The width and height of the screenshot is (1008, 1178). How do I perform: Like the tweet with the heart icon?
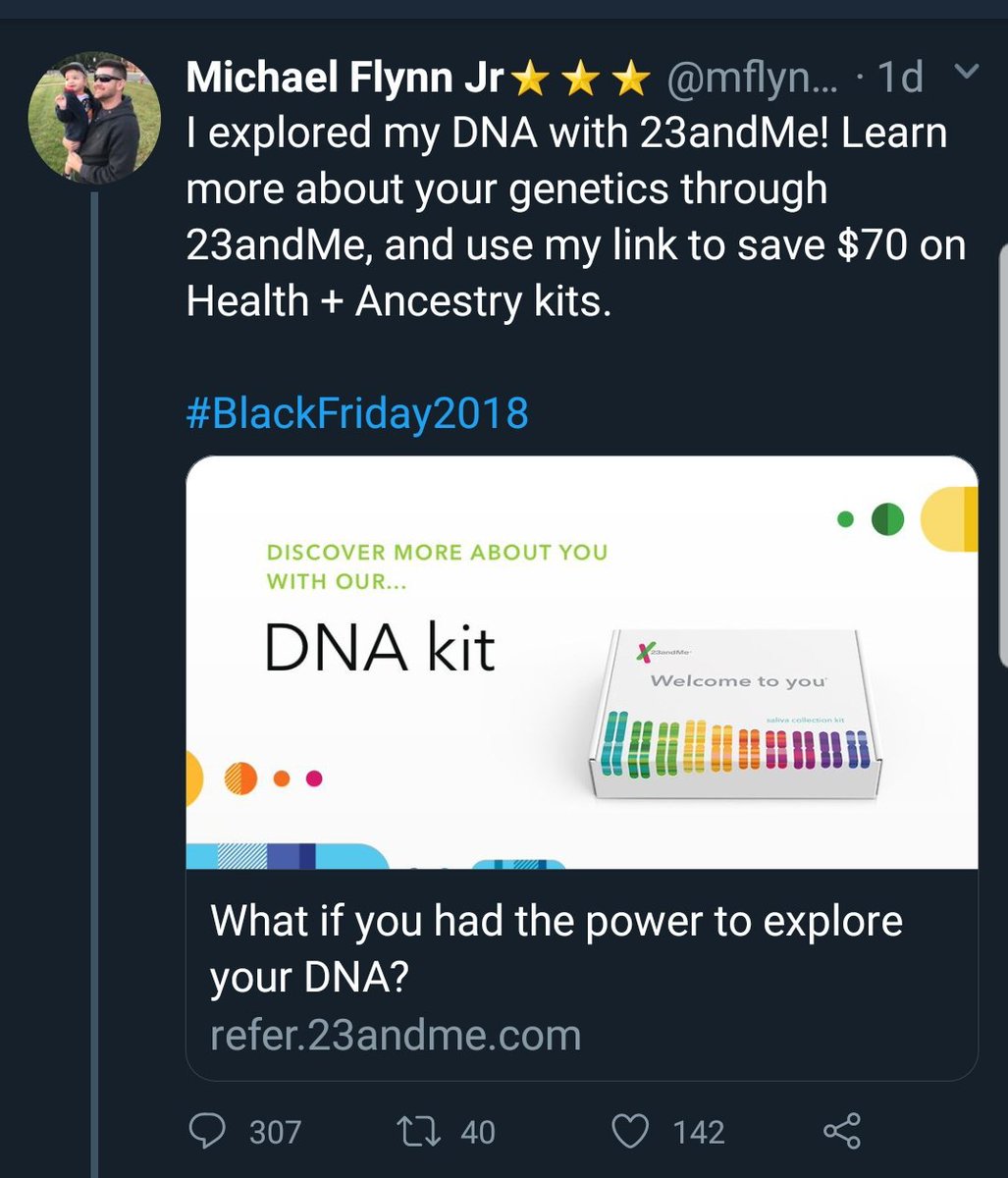[x=632, y=1132]
